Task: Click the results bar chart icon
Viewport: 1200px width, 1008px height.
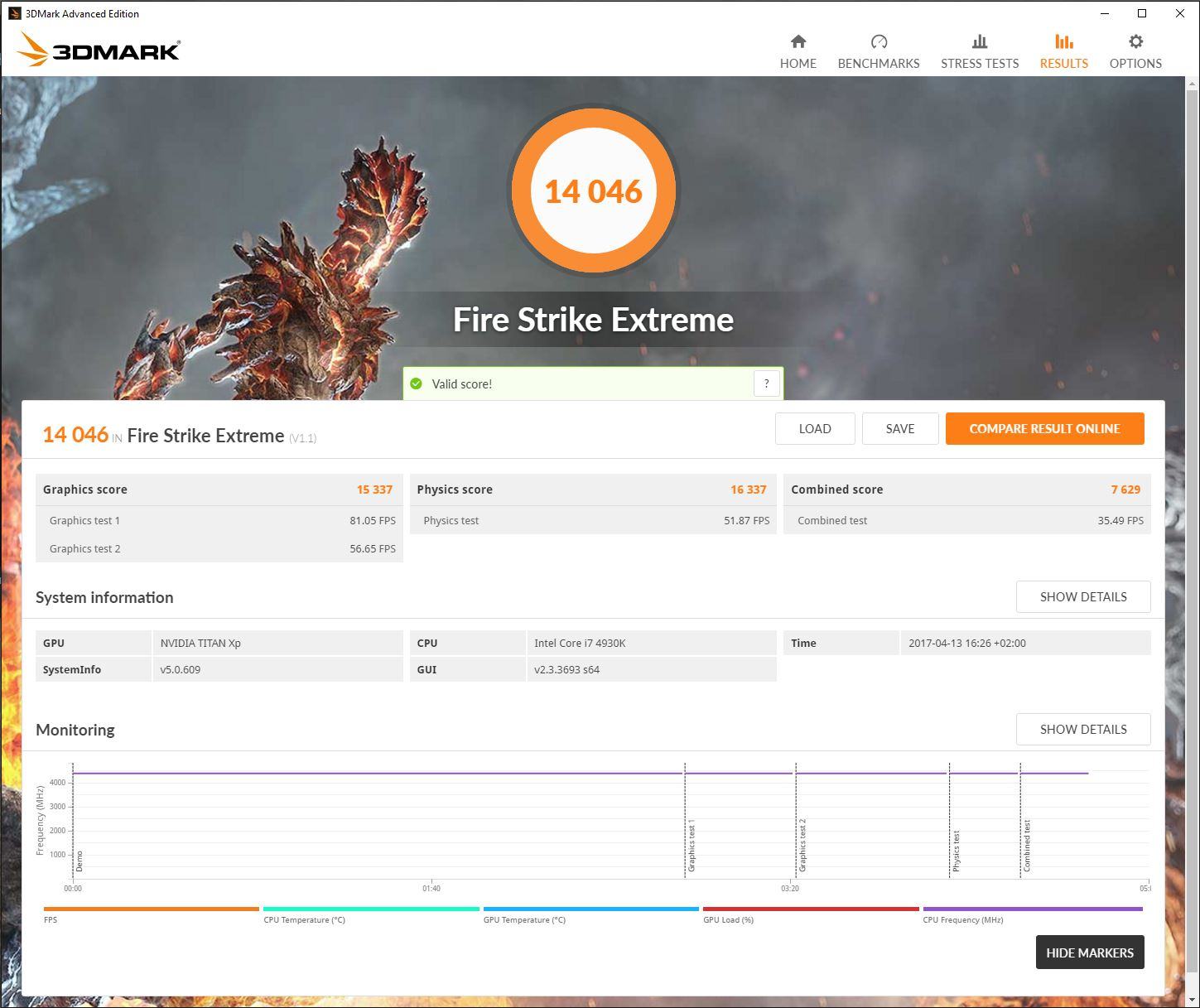Action: click(x=1064, y=41)
